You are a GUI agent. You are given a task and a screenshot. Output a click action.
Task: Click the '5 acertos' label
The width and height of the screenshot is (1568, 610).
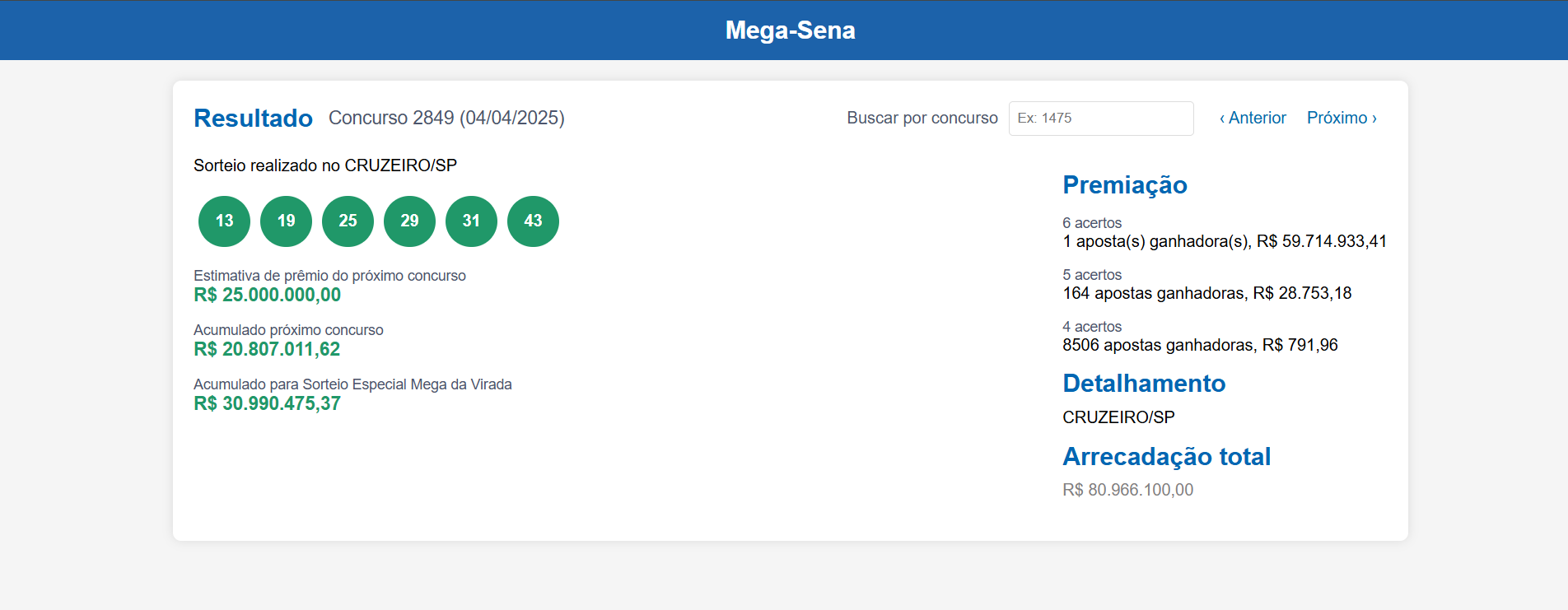1092,275
